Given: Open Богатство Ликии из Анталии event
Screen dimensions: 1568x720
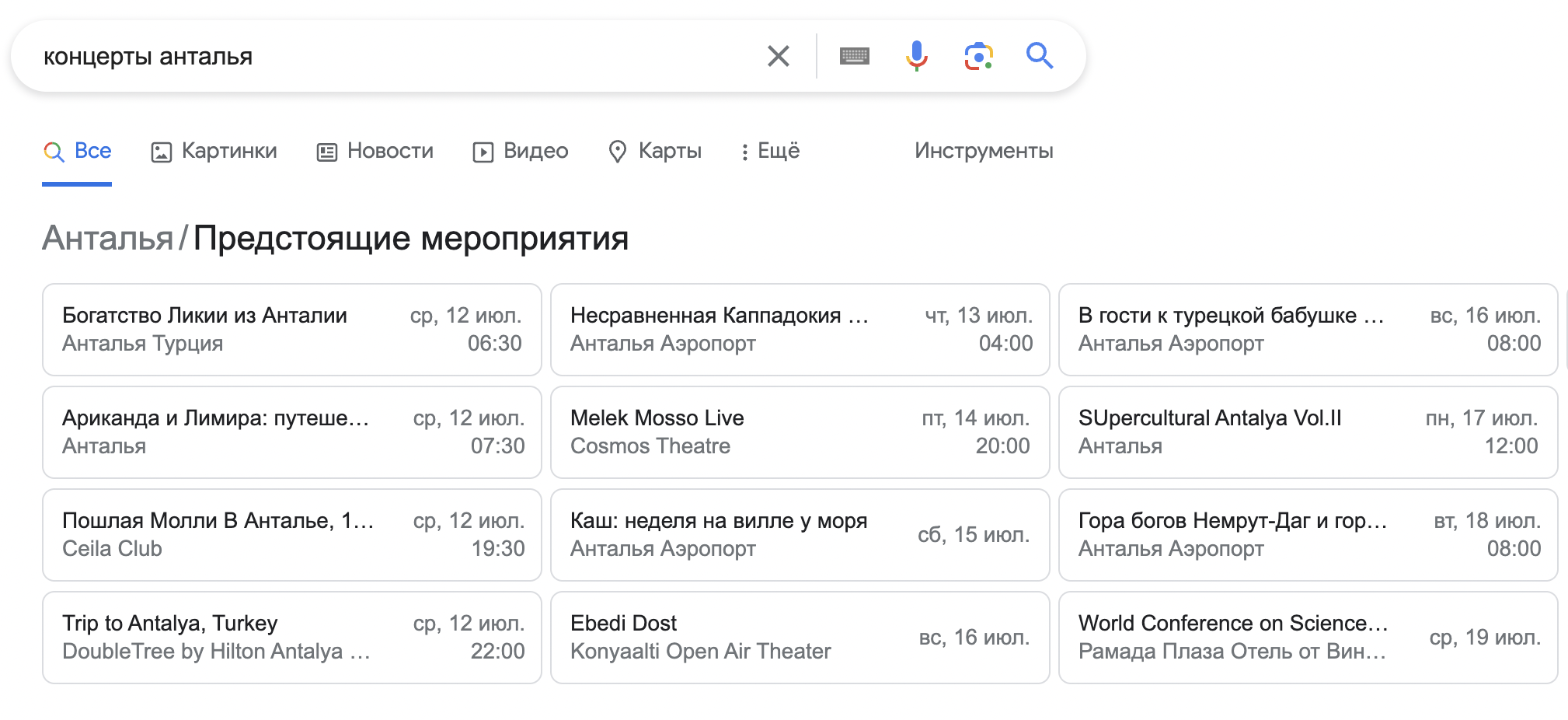Looking at the screenshot, I should (291, 330).
